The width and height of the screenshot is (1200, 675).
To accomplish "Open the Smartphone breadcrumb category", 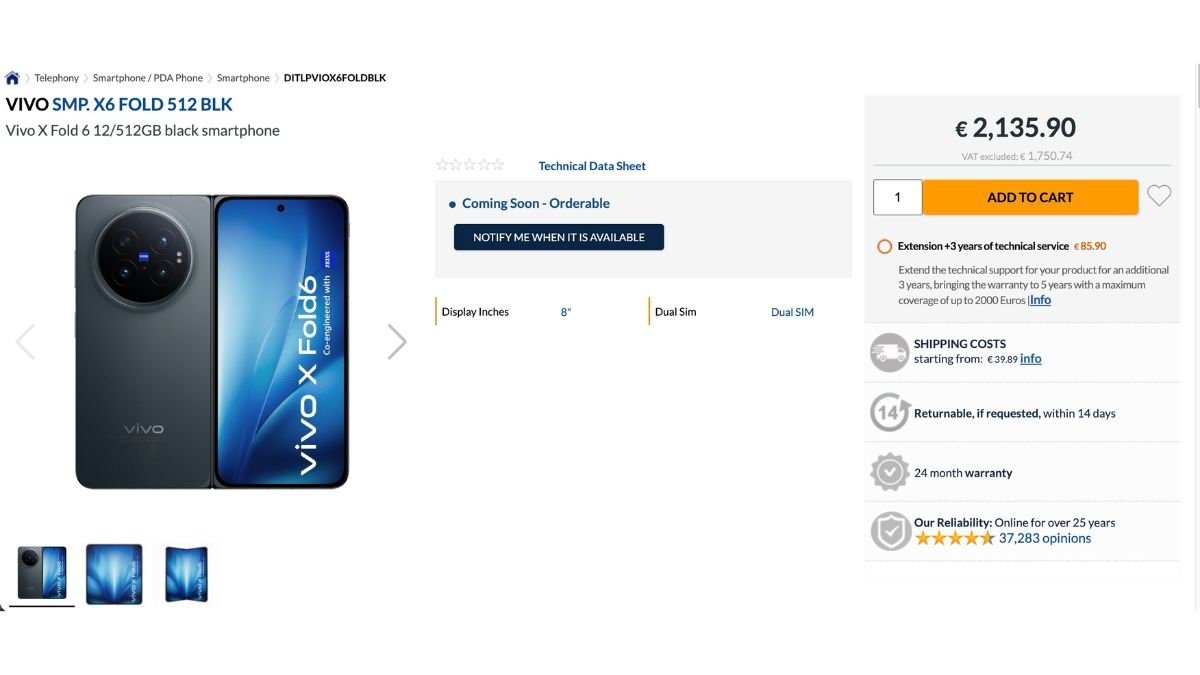I will coord(243,78).
